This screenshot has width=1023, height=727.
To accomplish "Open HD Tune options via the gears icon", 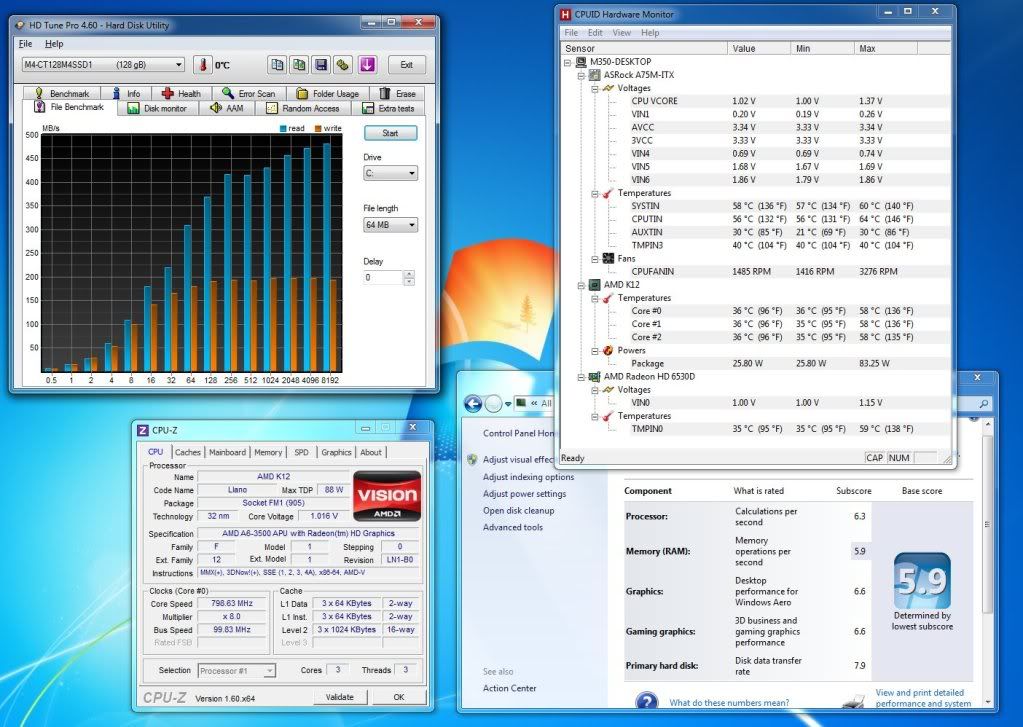I will [x=343, y=65].
